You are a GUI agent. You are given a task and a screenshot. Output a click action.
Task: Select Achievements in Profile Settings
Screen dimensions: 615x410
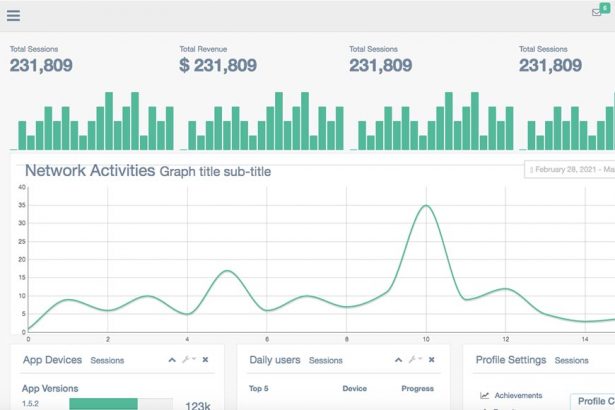(x=518, y=396)
